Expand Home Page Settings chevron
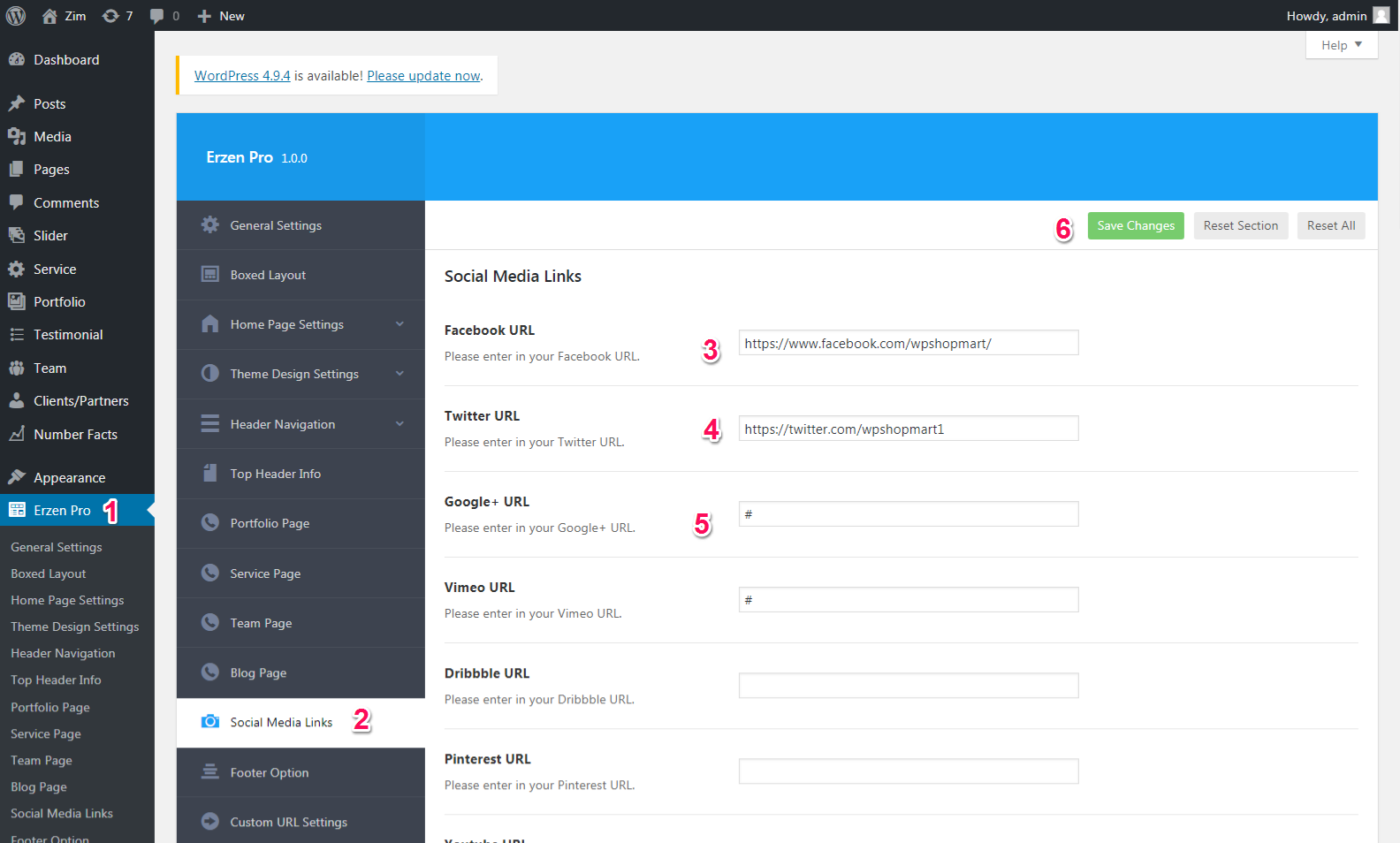This screenshot has height=843, width=1400. pyautogui.click(x=399, y=324)
